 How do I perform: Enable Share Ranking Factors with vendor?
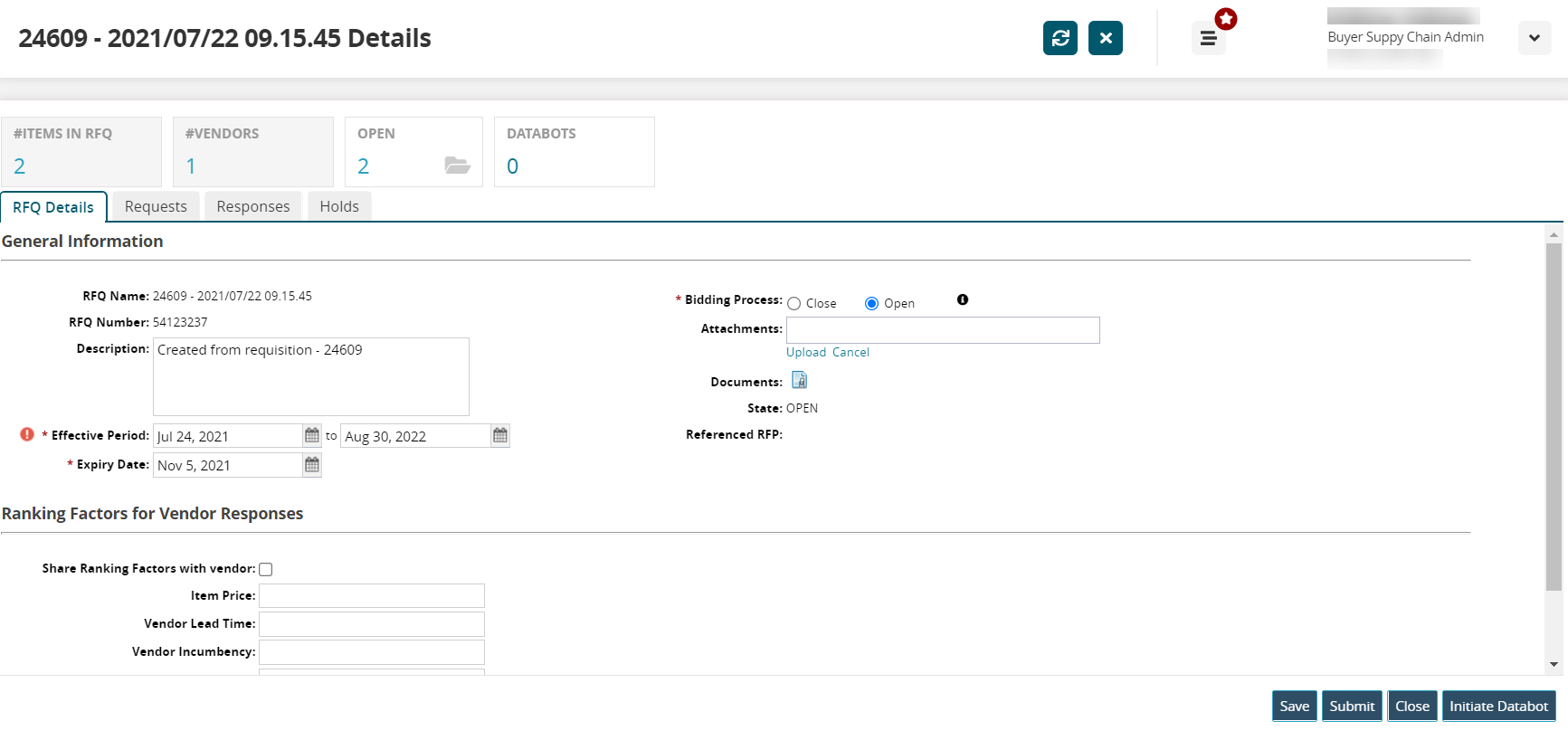pos(266,569)
